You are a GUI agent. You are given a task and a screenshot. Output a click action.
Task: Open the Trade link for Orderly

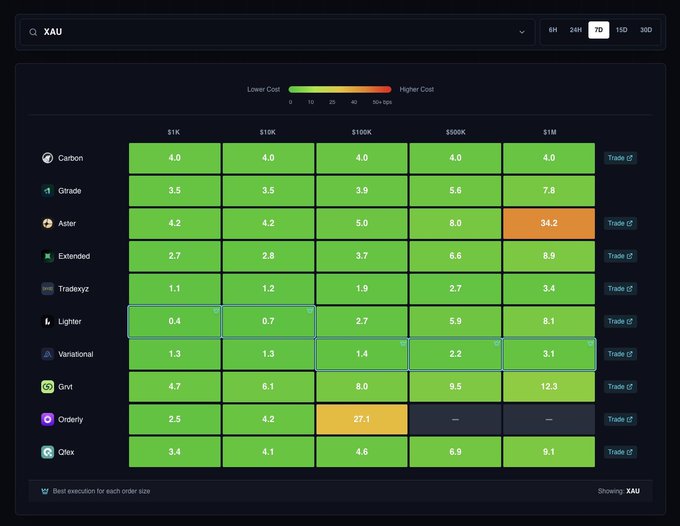coord(620,419)
